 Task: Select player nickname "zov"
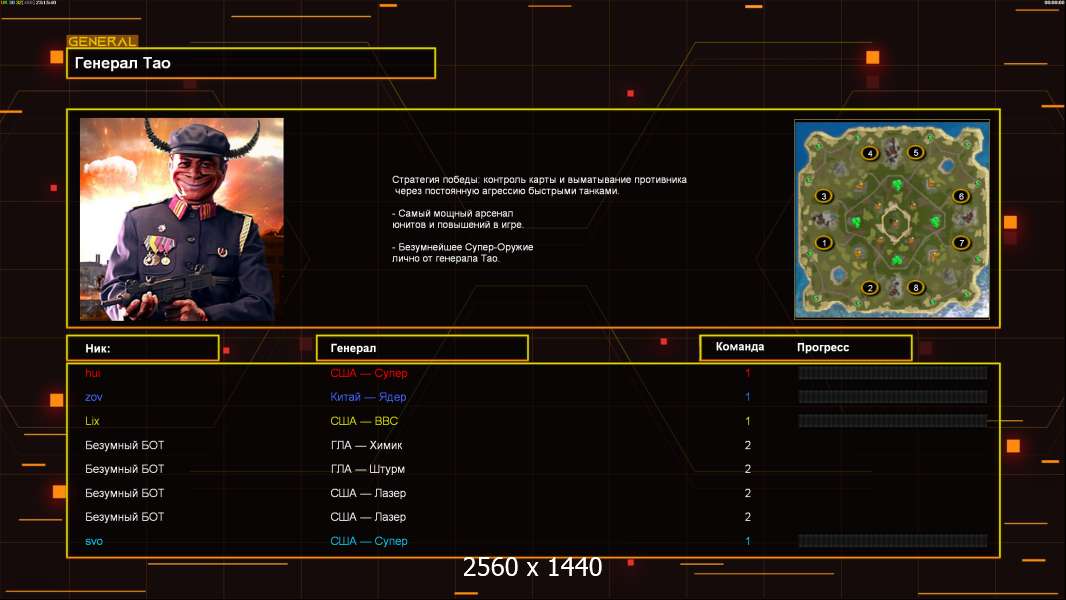tap(94, 397)
